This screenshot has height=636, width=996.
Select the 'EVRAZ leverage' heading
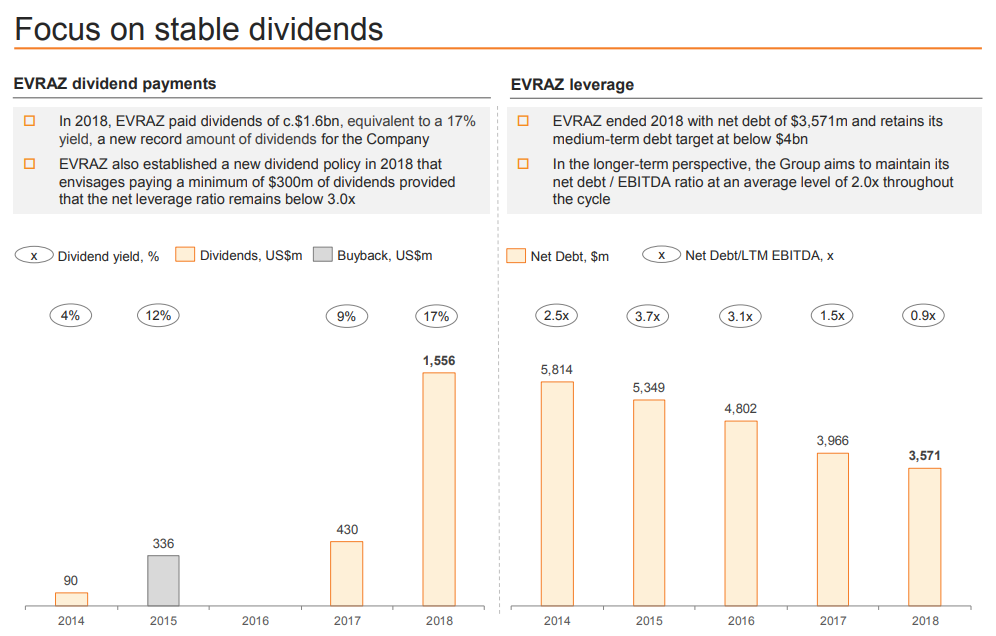pyautogui.click(x=572, y=85)
